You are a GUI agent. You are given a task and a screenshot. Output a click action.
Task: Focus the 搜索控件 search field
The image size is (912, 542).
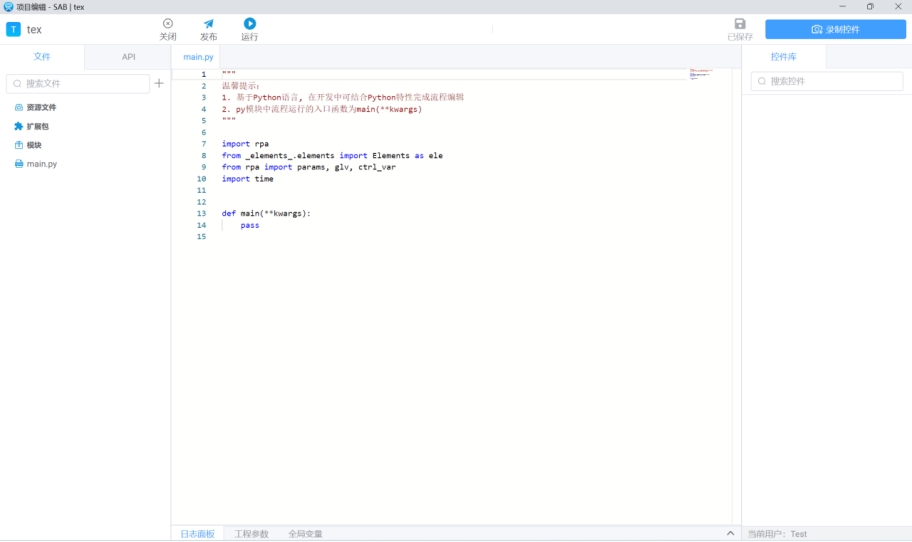[827, 81]
